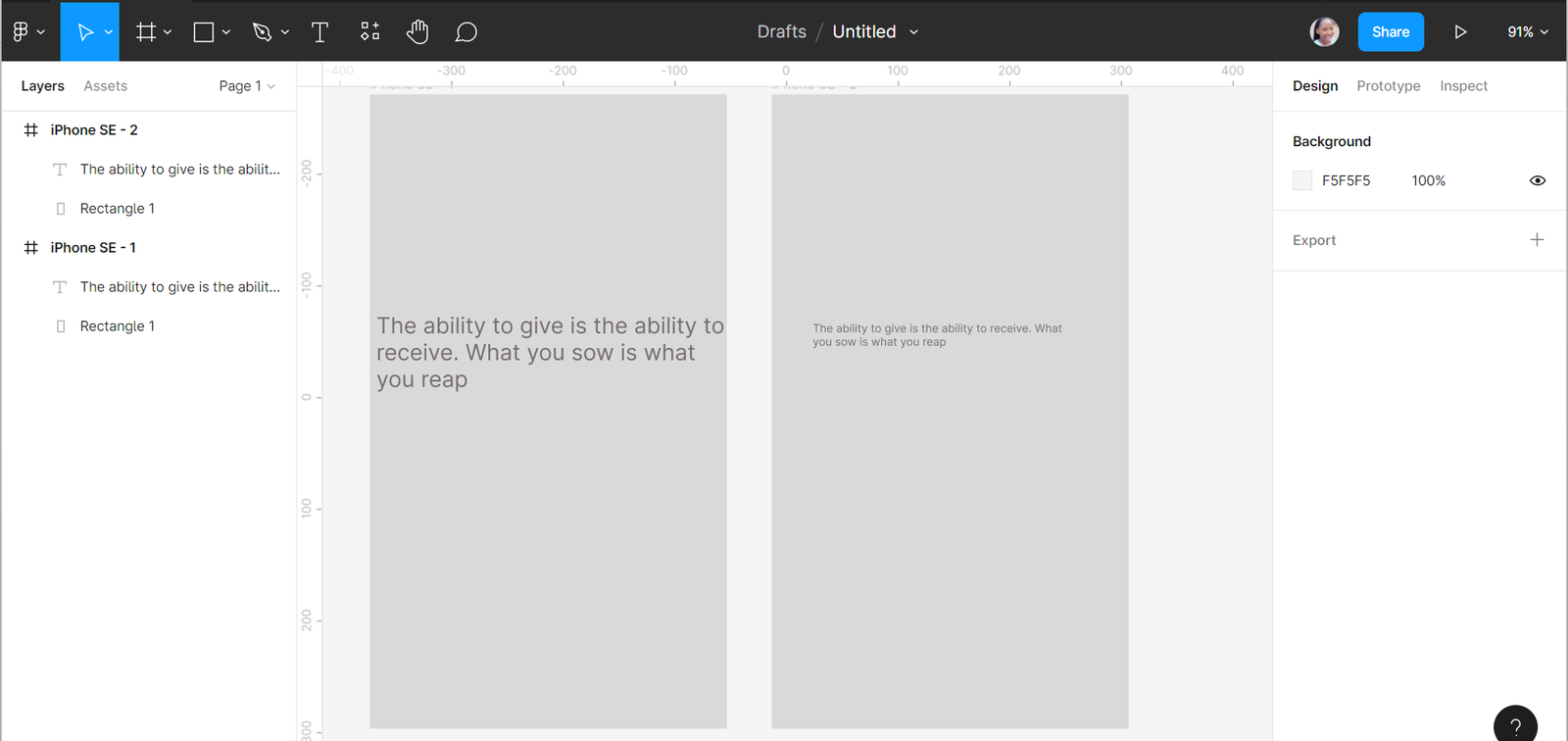Open the Prototype tab
This screenshot has width=1568, height=741.
(1388, 86)
